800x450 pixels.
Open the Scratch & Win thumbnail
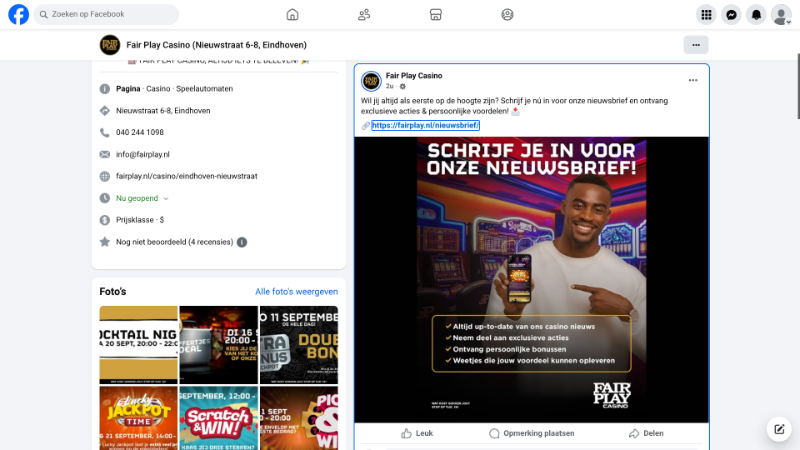(218, 418)
